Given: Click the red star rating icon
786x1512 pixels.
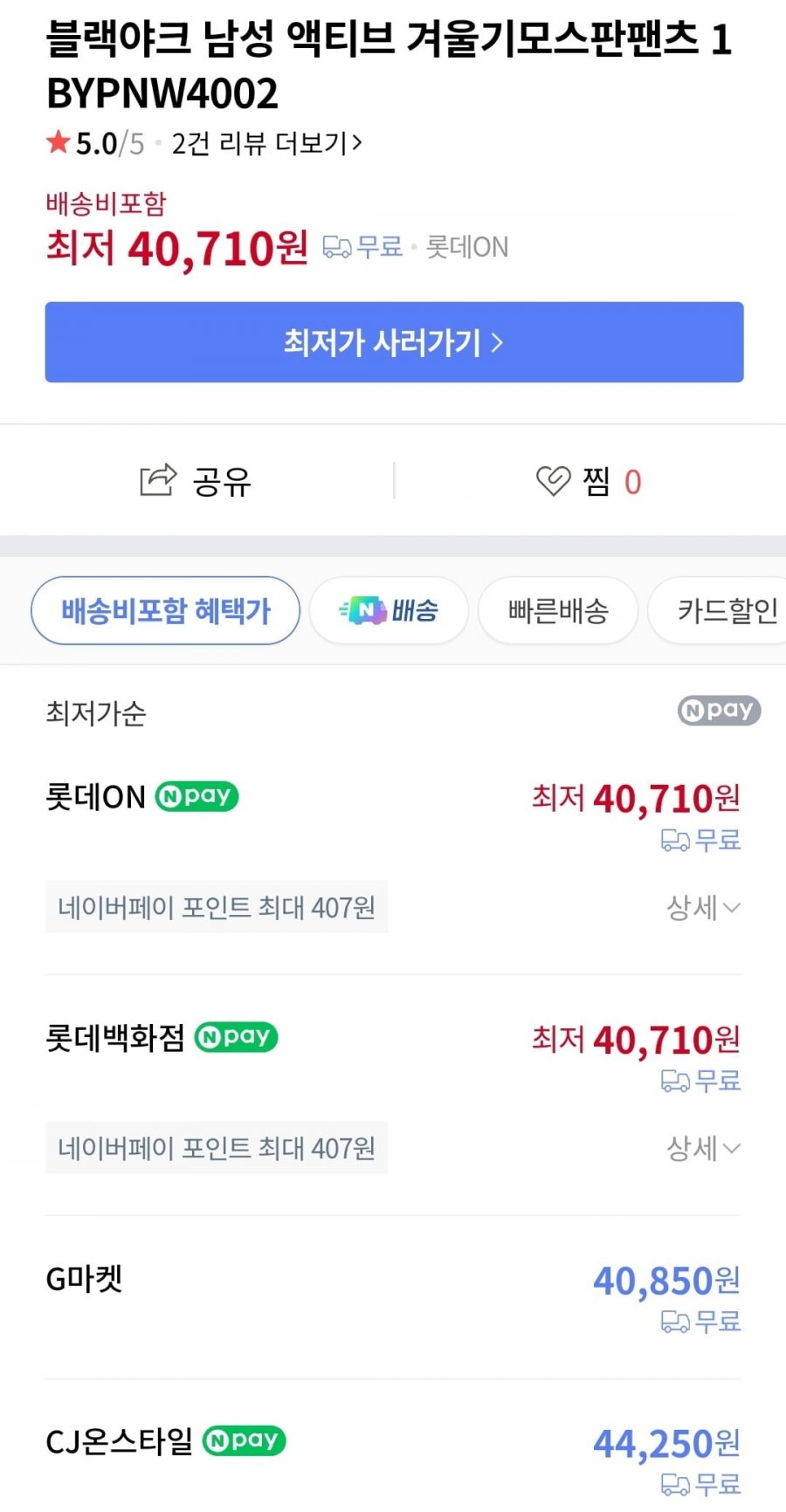Looking at the screenshot, I should (59, 142).
